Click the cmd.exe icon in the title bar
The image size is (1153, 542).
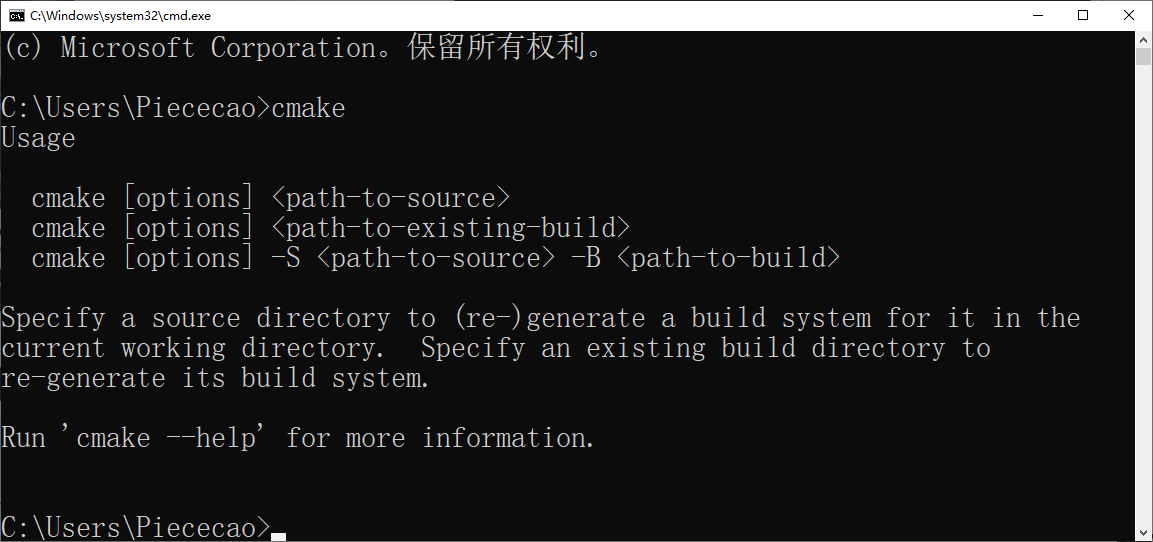(16, 15)
